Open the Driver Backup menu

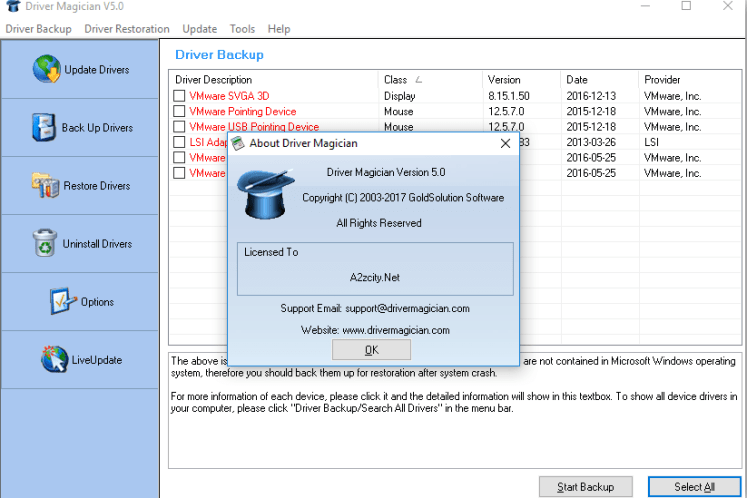pos(39,29)
